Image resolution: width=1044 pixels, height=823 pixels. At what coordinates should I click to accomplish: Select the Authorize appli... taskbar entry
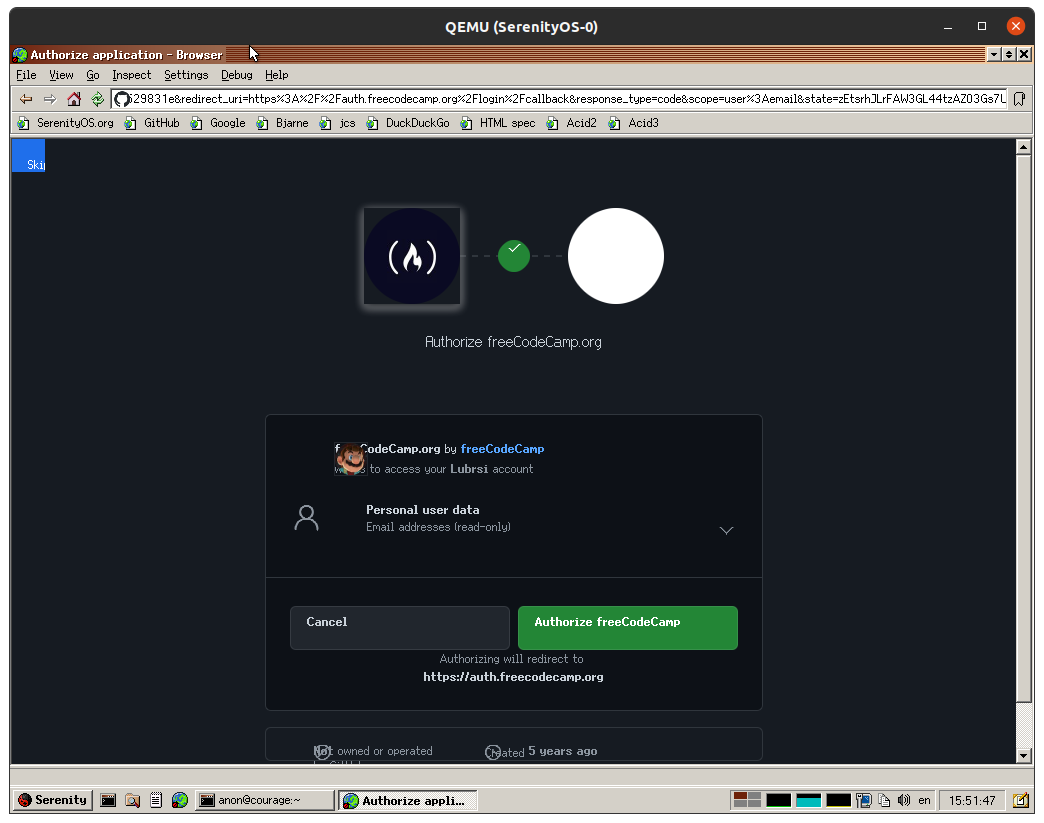click(x=408, y=799)
